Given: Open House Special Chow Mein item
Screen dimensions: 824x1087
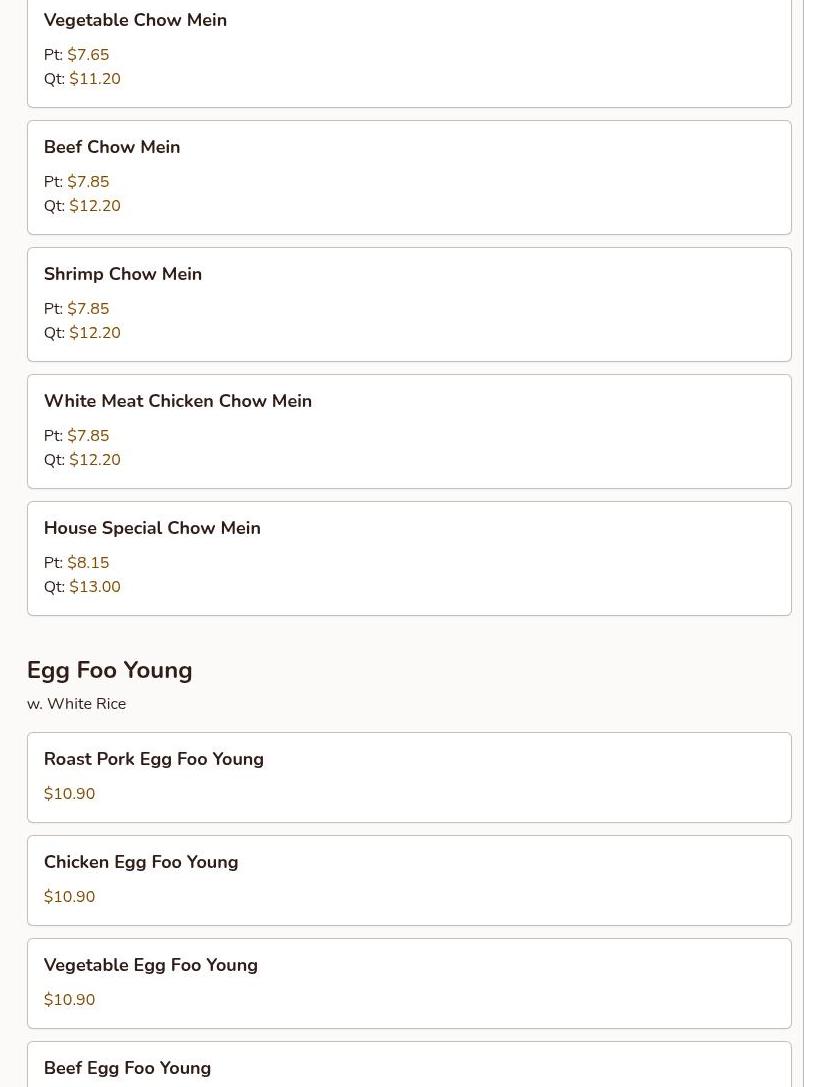Looking at the screenshot, I should click(409, 558).
